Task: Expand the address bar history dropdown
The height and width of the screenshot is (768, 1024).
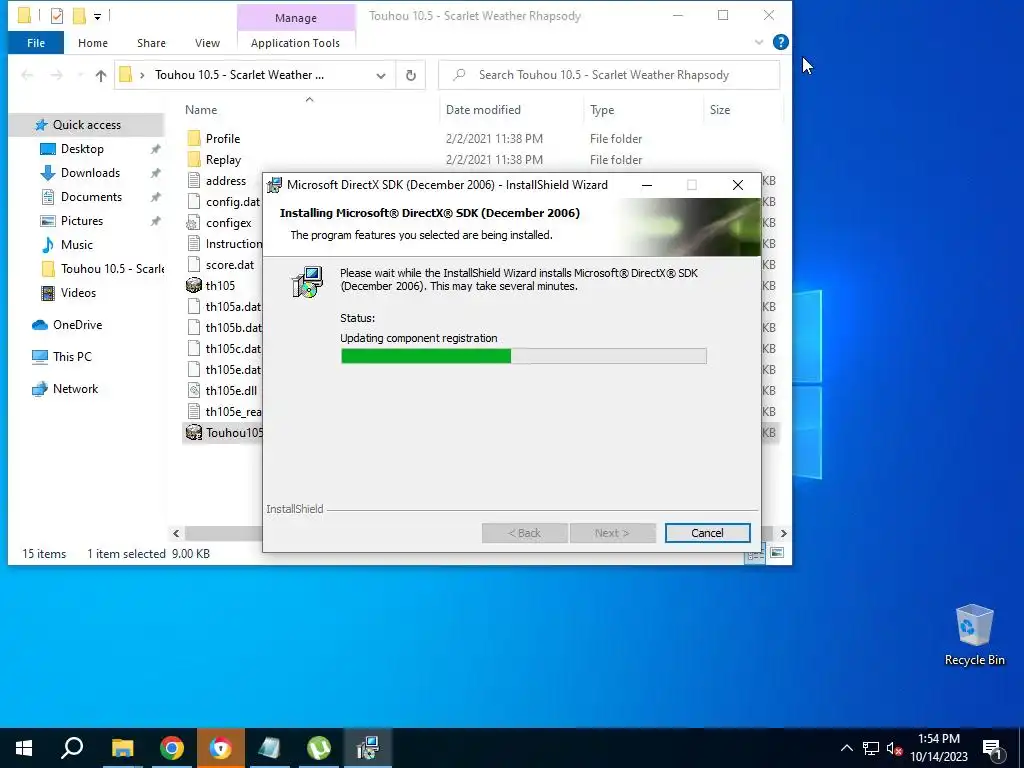Action: (381, 75)
